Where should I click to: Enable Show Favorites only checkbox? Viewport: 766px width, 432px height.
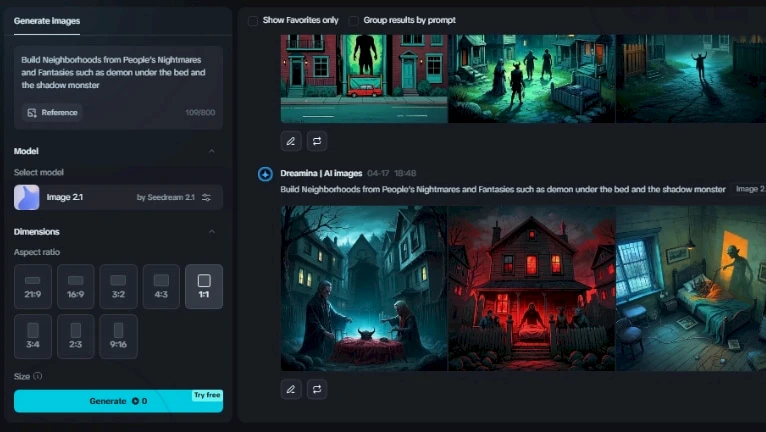(253, 21)
